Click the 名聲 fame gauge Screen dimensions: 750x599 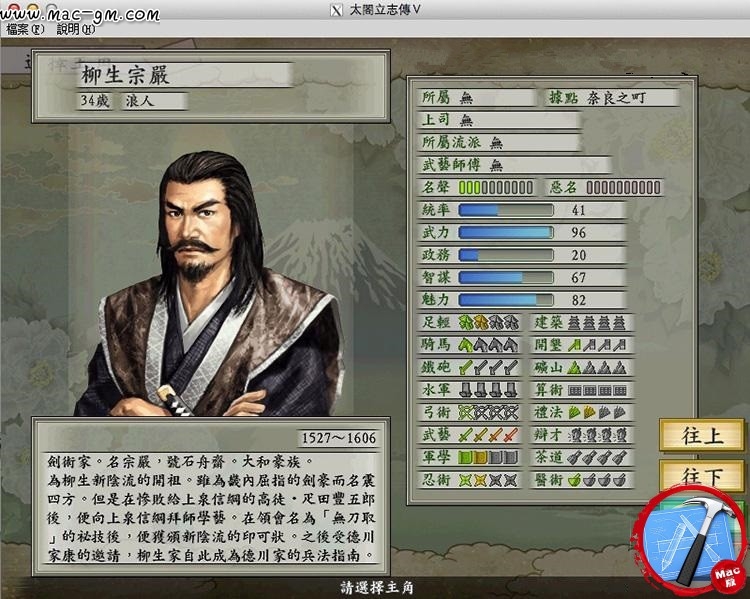(x=496, y=188)
